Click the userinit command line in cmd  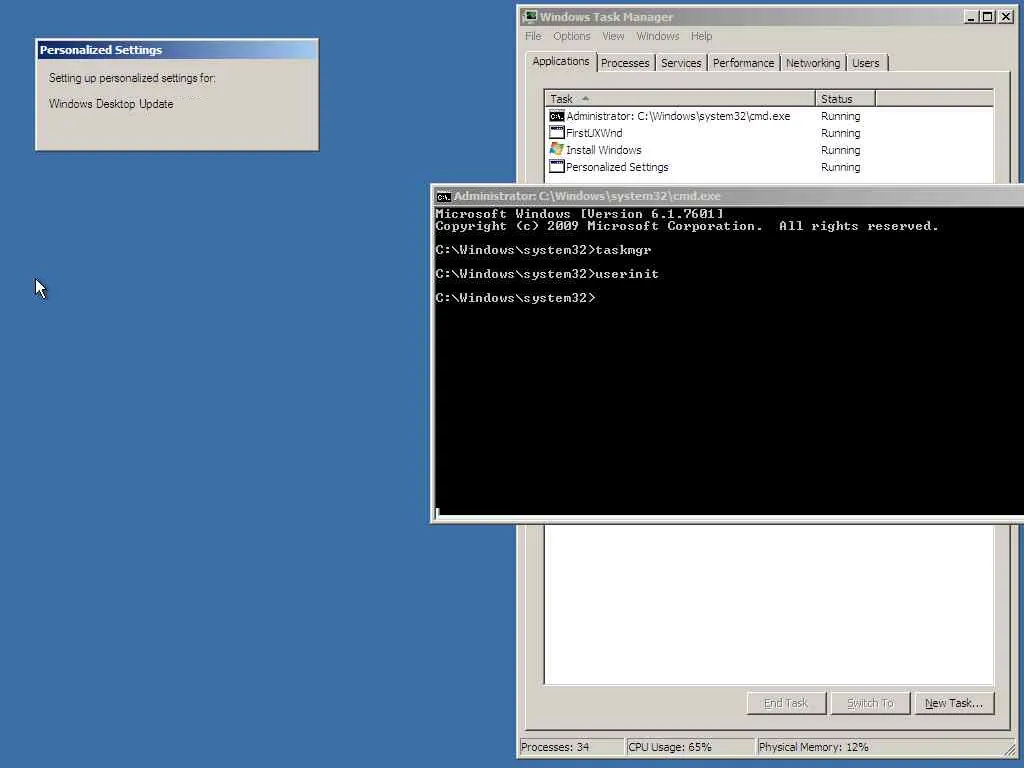[547, 274]
